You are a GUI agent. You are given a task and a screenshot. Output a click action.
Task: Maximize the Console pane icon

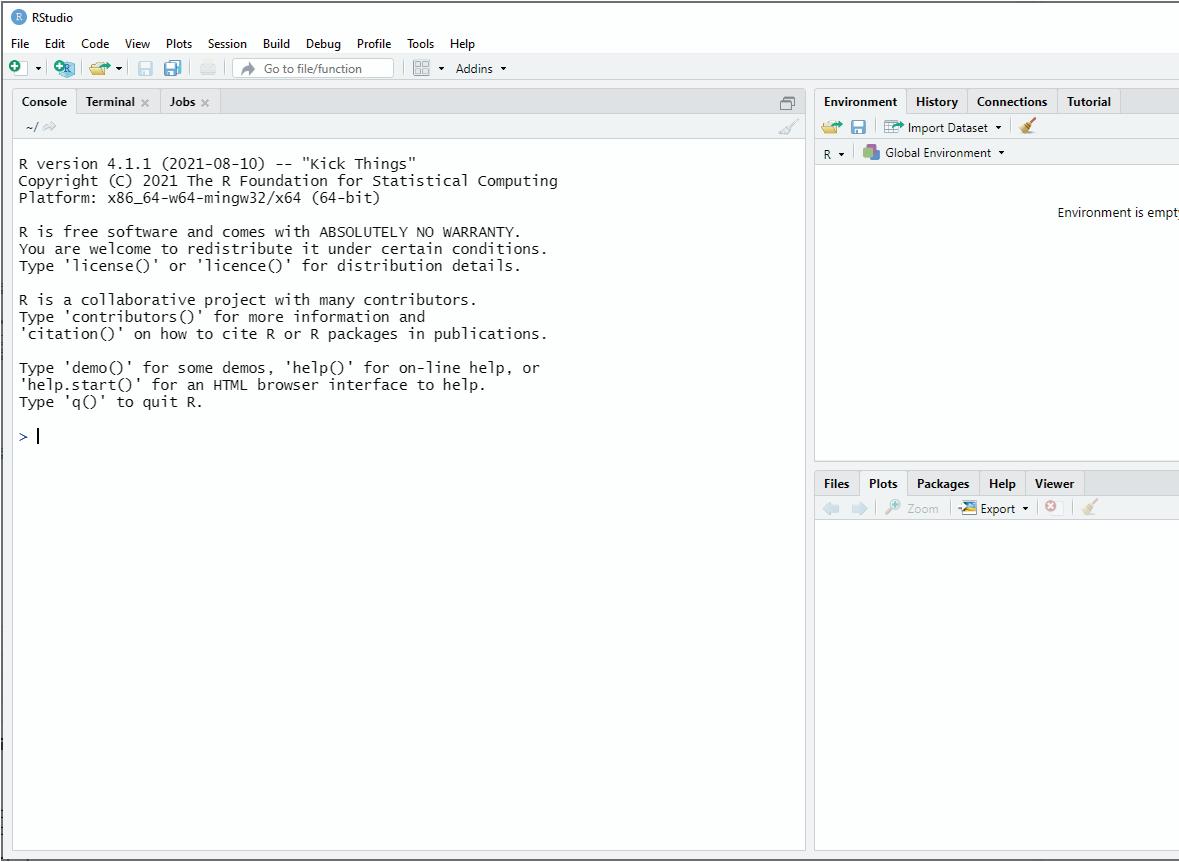(787, 103)
